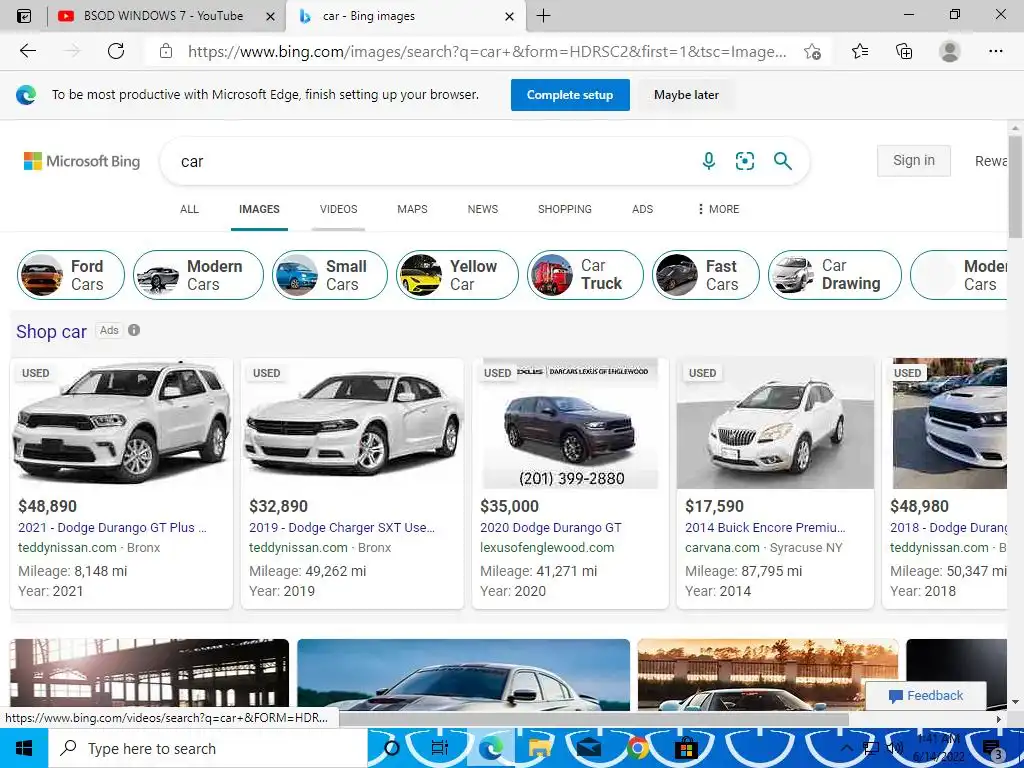The image size is (1024, 768).
Task: Open notification center icon in taskbar
Action: coord(993,749)
